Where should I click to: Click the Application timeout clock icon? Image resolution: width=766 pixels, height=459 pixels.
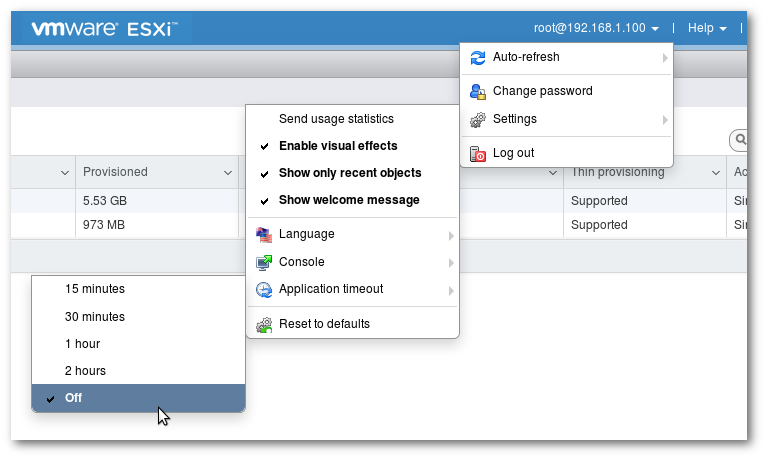pyautogui.click(x=264, y=290)
